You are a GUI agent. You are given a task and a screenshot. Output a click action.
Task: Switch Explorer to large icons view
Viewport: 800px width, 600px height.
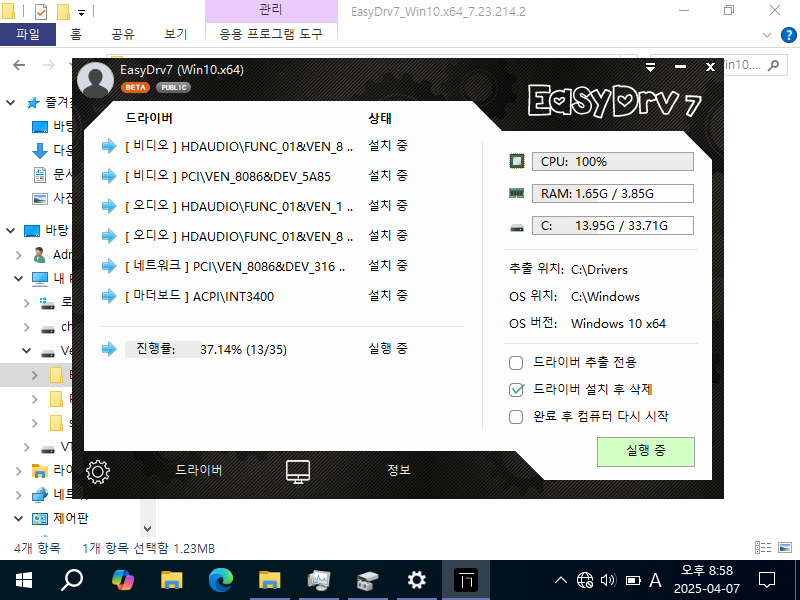coord(785,548)
